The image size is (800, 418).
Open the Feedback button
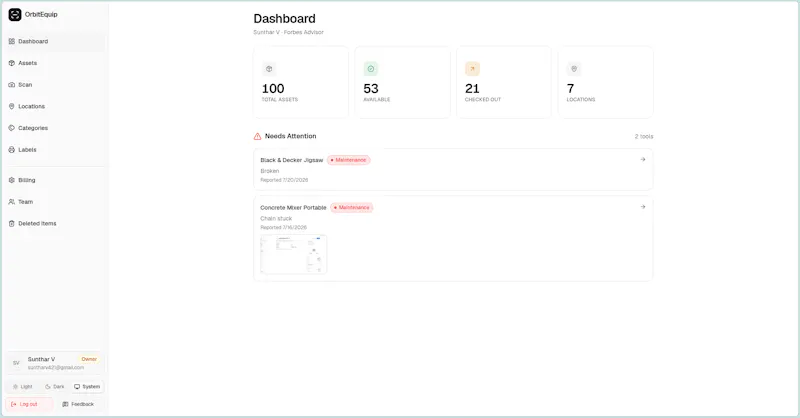click(x=79, y=404)
